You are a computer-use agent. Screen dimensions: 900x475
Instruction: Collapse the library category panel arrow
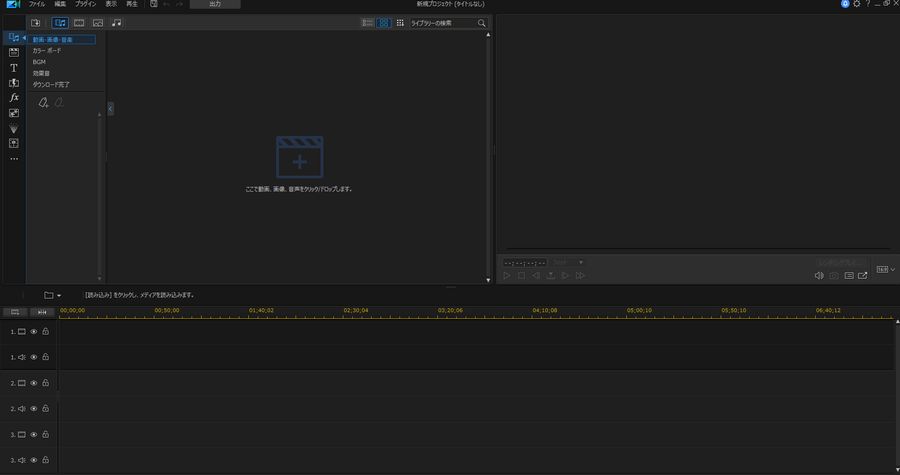pyautogui.click(x=110, y=108)
